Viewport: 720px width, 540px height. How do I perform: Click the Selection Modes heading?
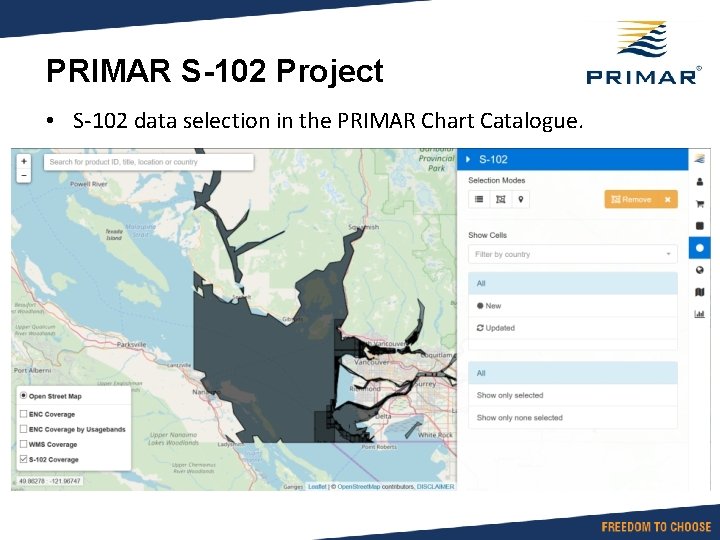point(496,180)
